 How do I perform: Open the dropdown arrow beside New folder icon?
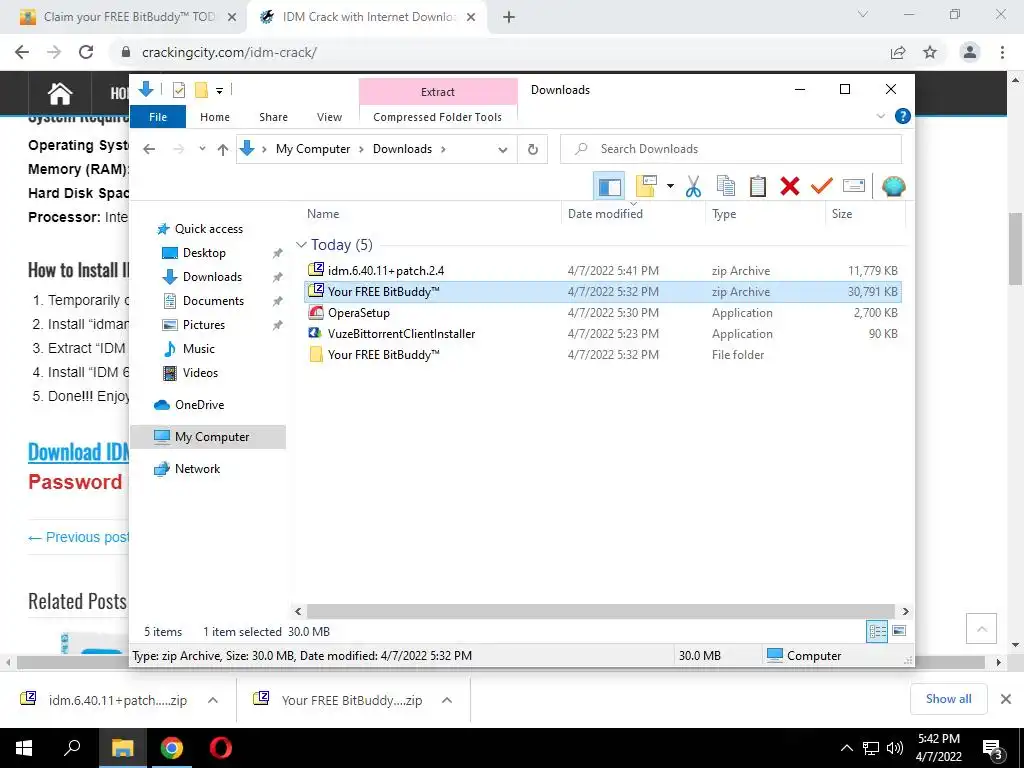click(670, 186)
